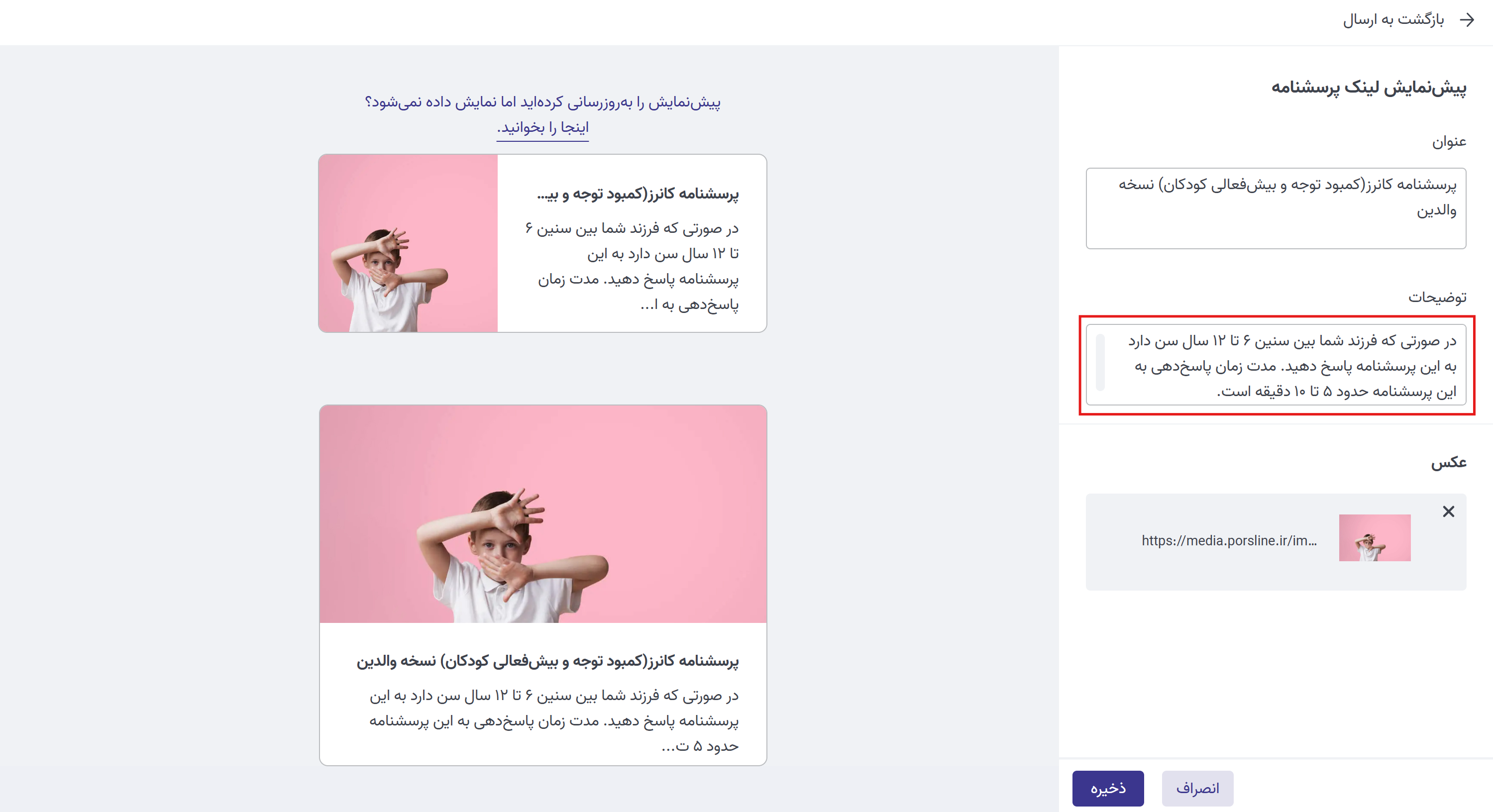Click the small preview card image

pos(408,243)
